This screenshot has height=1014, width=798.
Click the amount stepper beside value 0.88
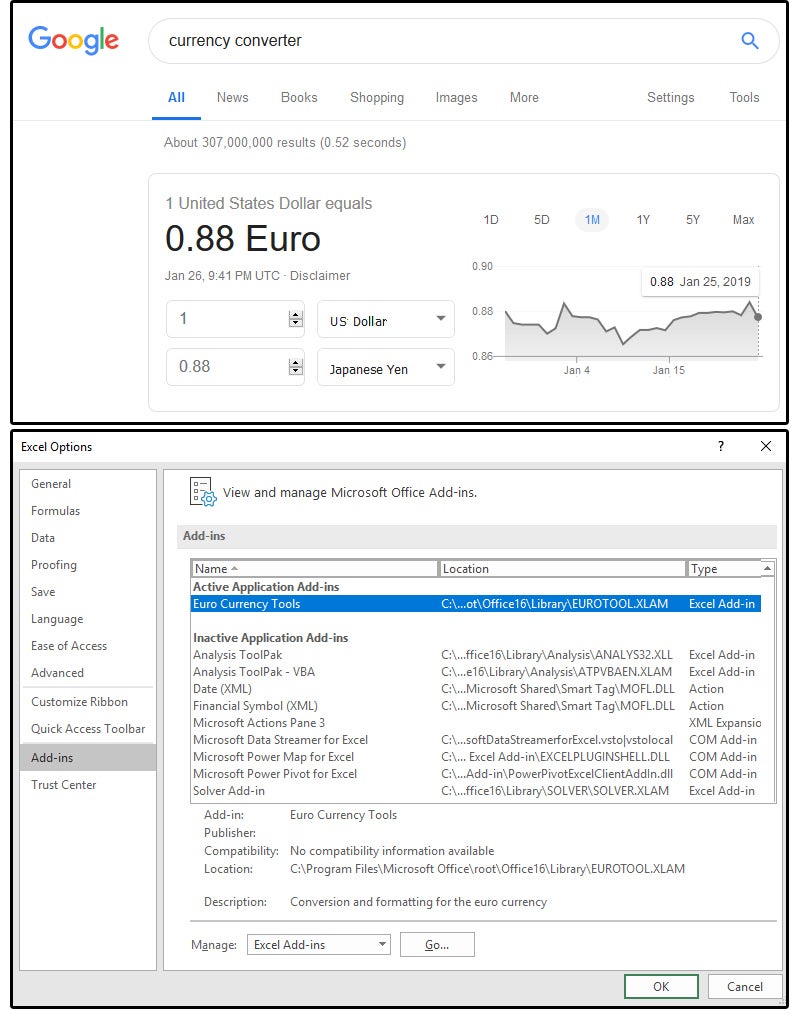point(296,367)
